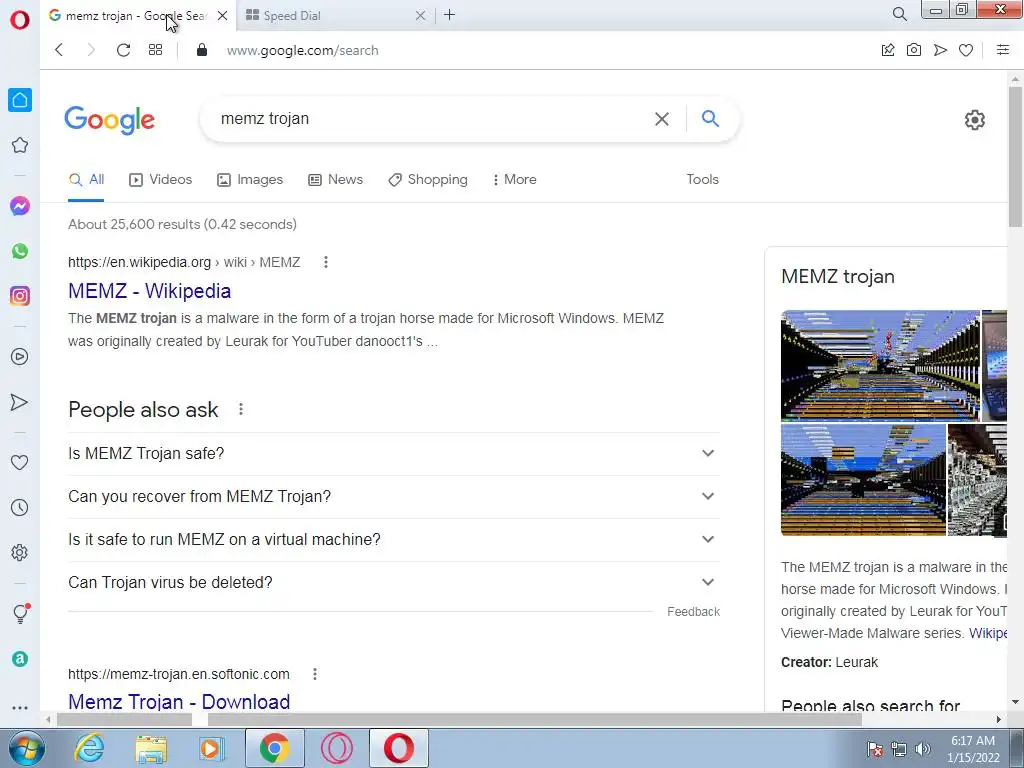Open the Easy Setup sliders icon
The image size is (1024, 768).
click(1003, 50)
